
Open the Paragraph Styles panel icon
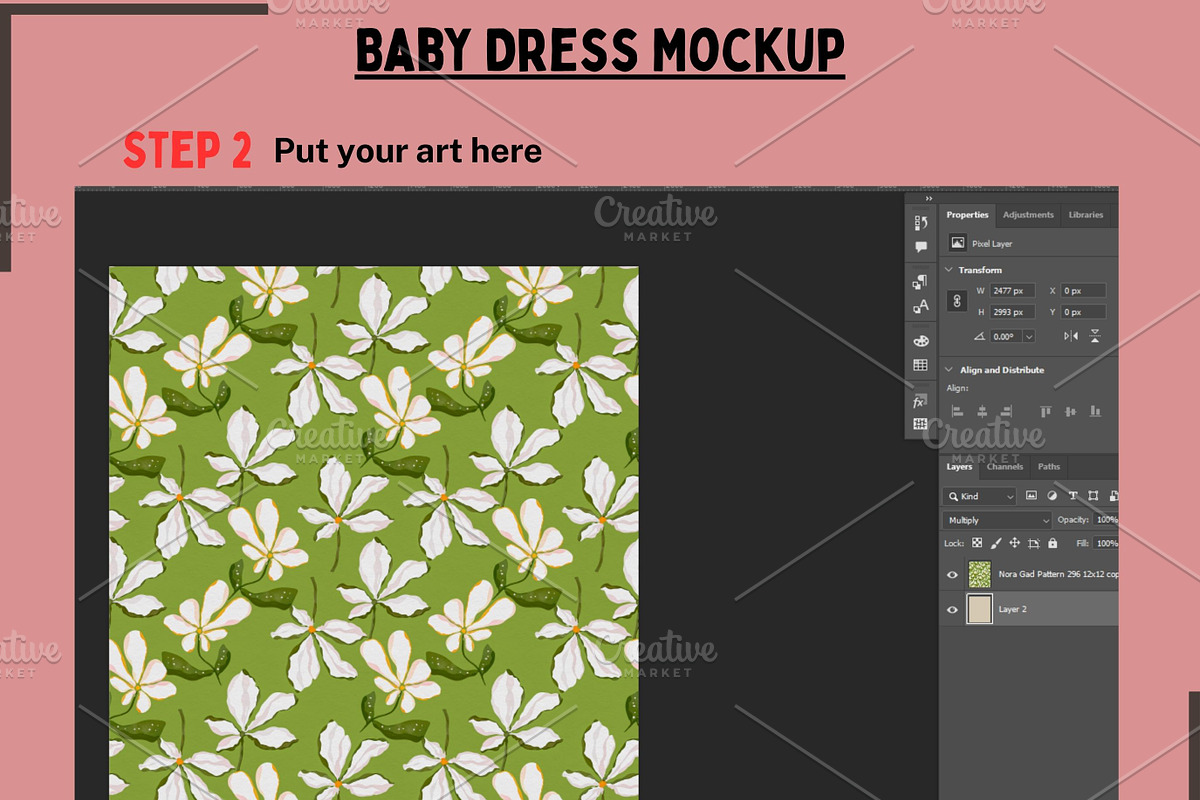(920, 282)
